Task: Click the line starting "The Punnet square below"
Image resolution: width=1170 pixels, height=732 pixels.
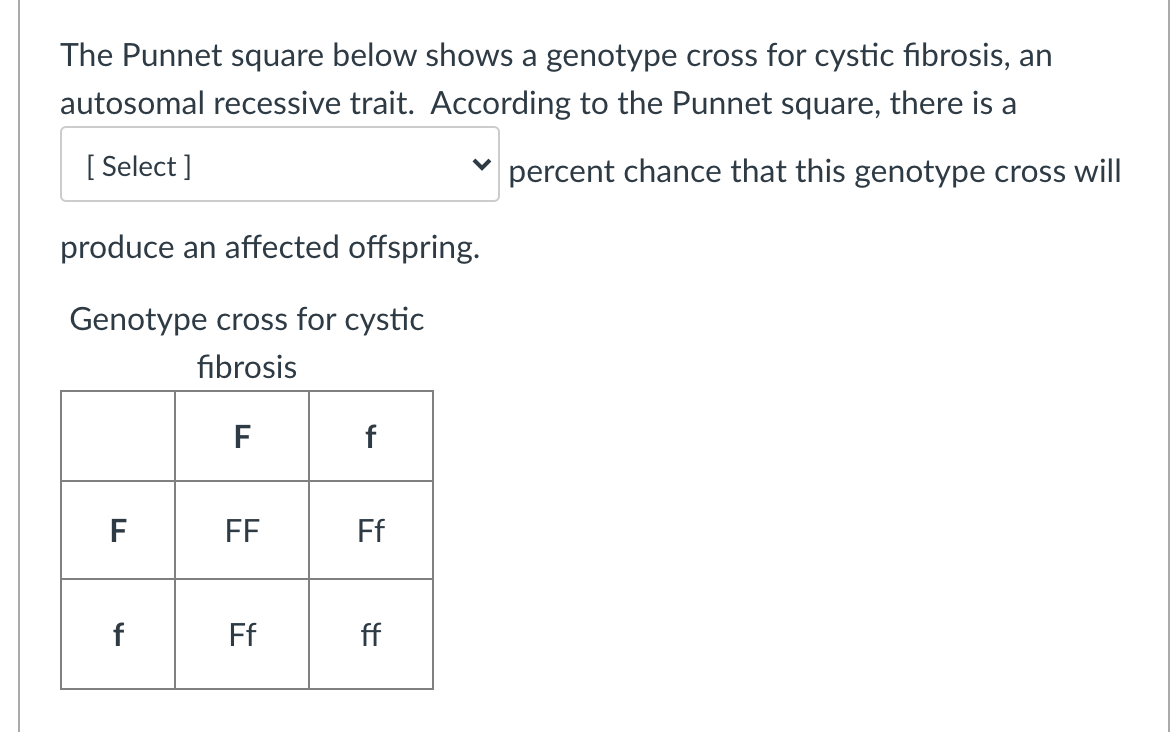Action: (x=555, y=56)
